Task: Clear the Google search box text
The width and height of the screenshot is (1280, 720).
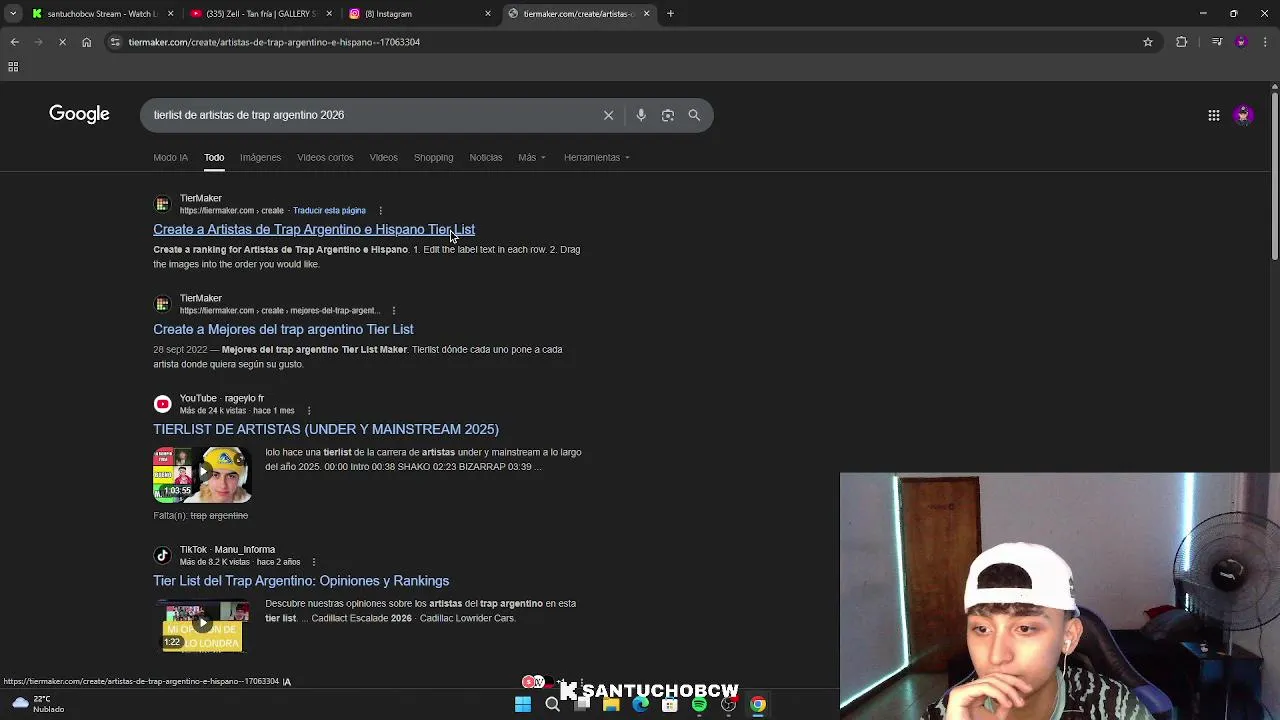Action: pyautogui.click(x=608, y=115)
